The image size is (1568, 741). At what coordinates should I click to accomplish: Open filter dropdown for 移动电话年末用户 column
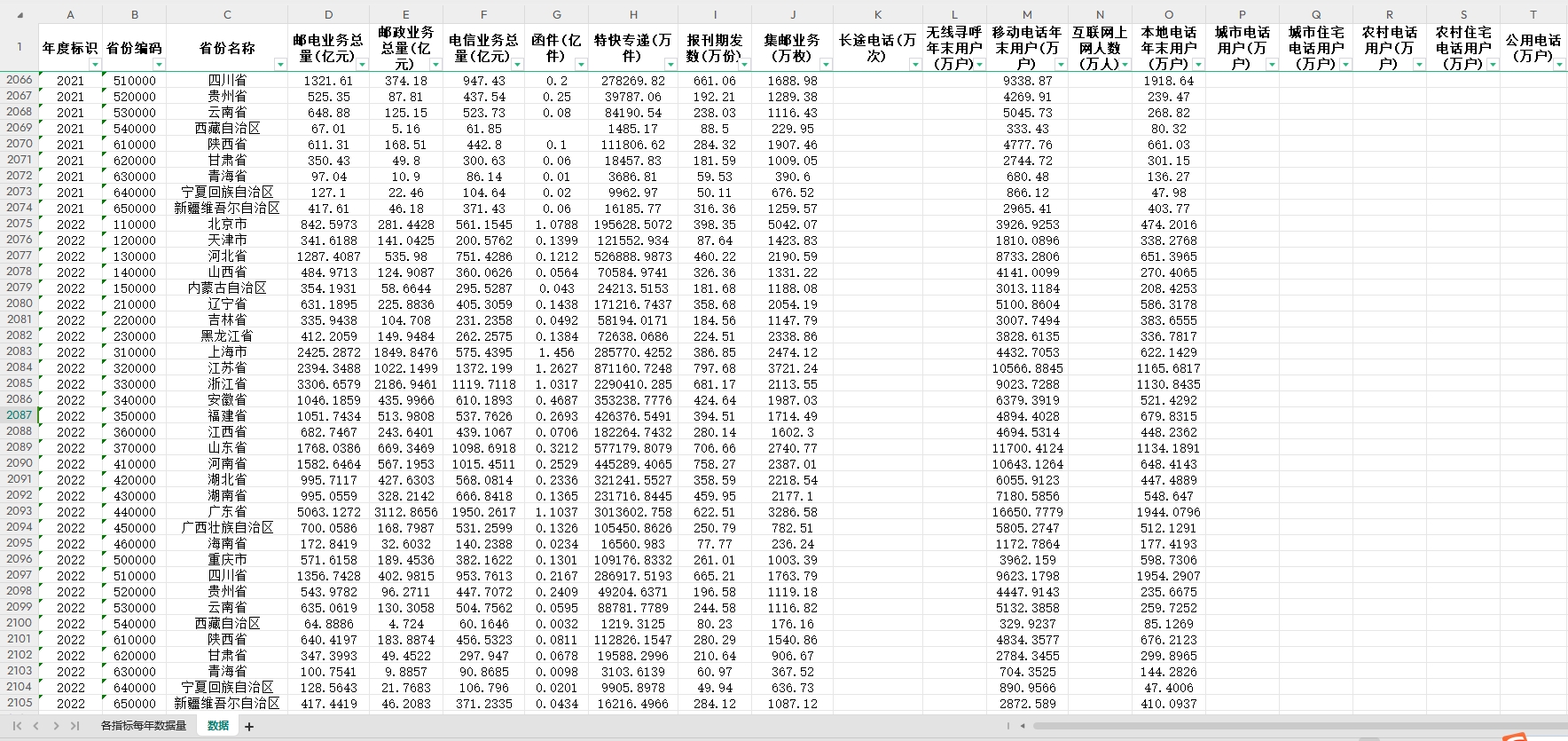(x=1060, y=64)
